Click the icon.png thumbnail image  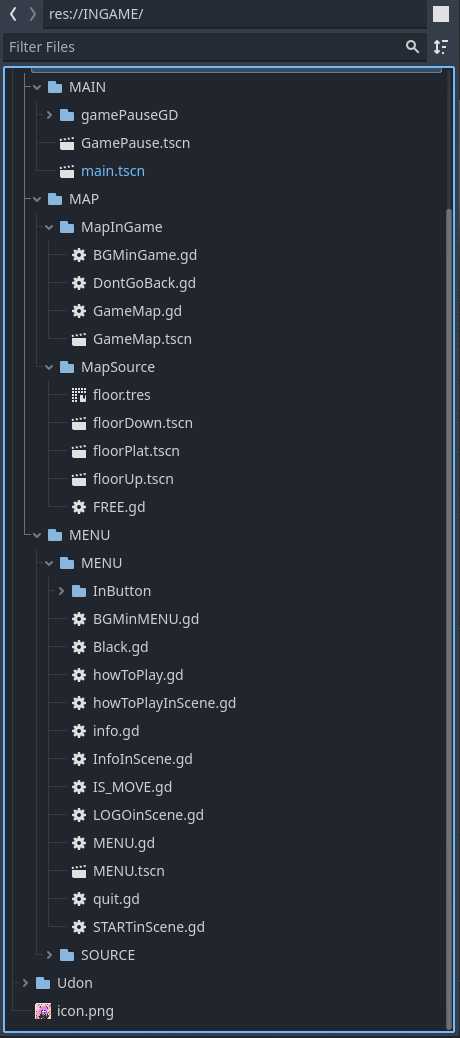[x=43, y=1011]
